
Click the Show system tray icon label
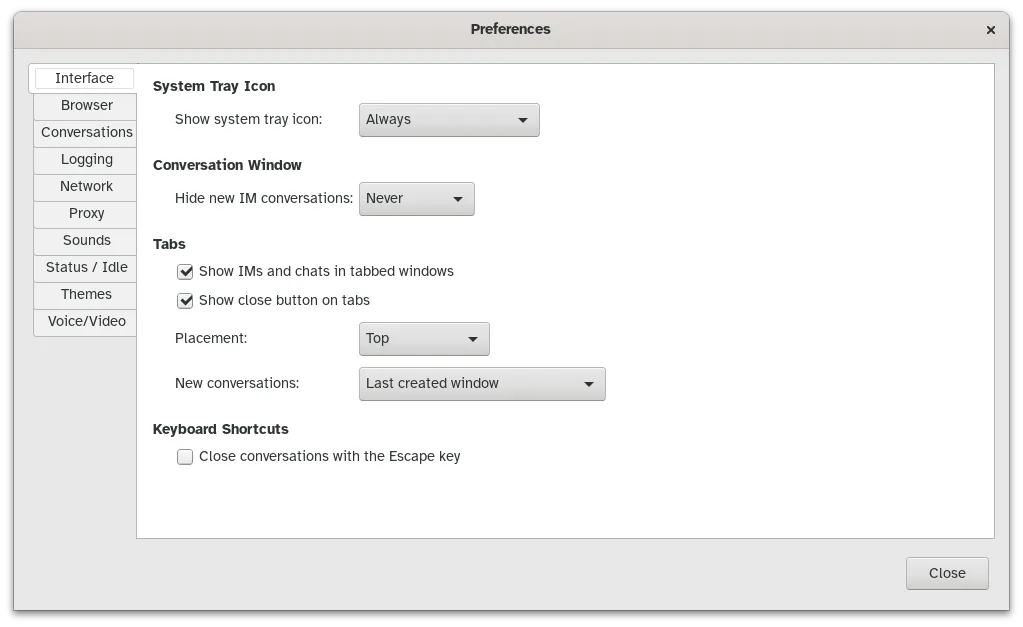[x=249, y=119]
